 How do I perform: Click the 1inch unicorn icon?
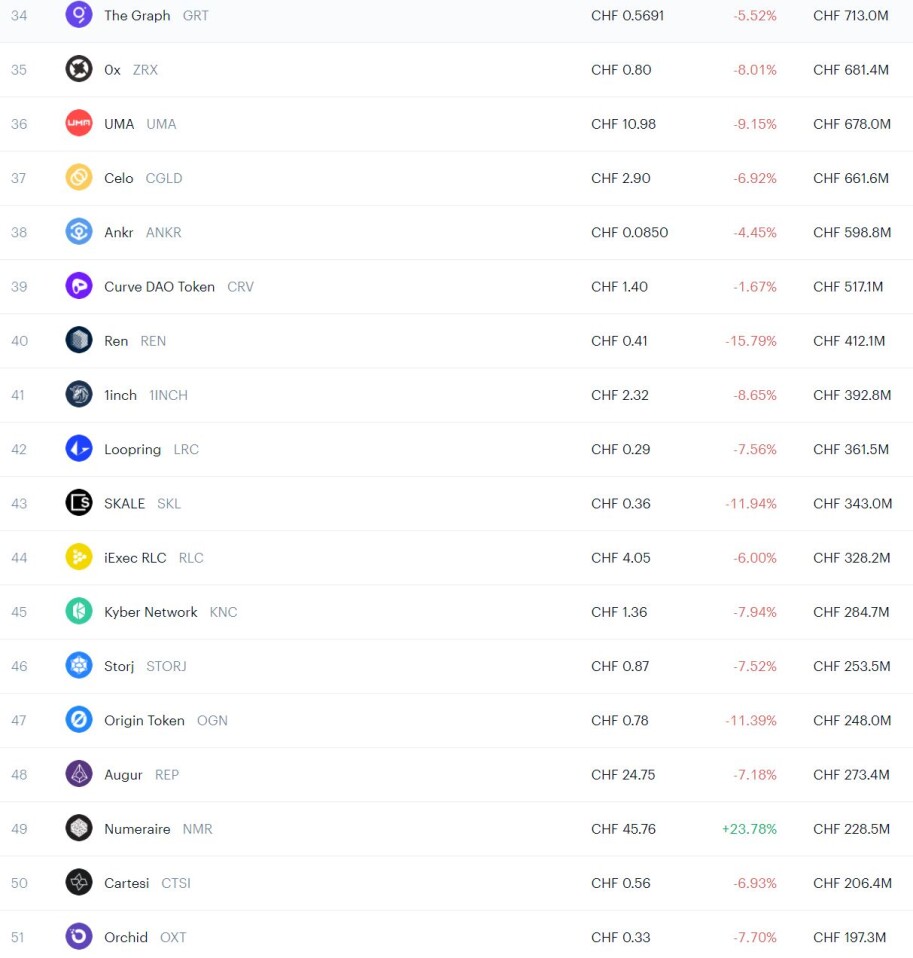(79, 394)
